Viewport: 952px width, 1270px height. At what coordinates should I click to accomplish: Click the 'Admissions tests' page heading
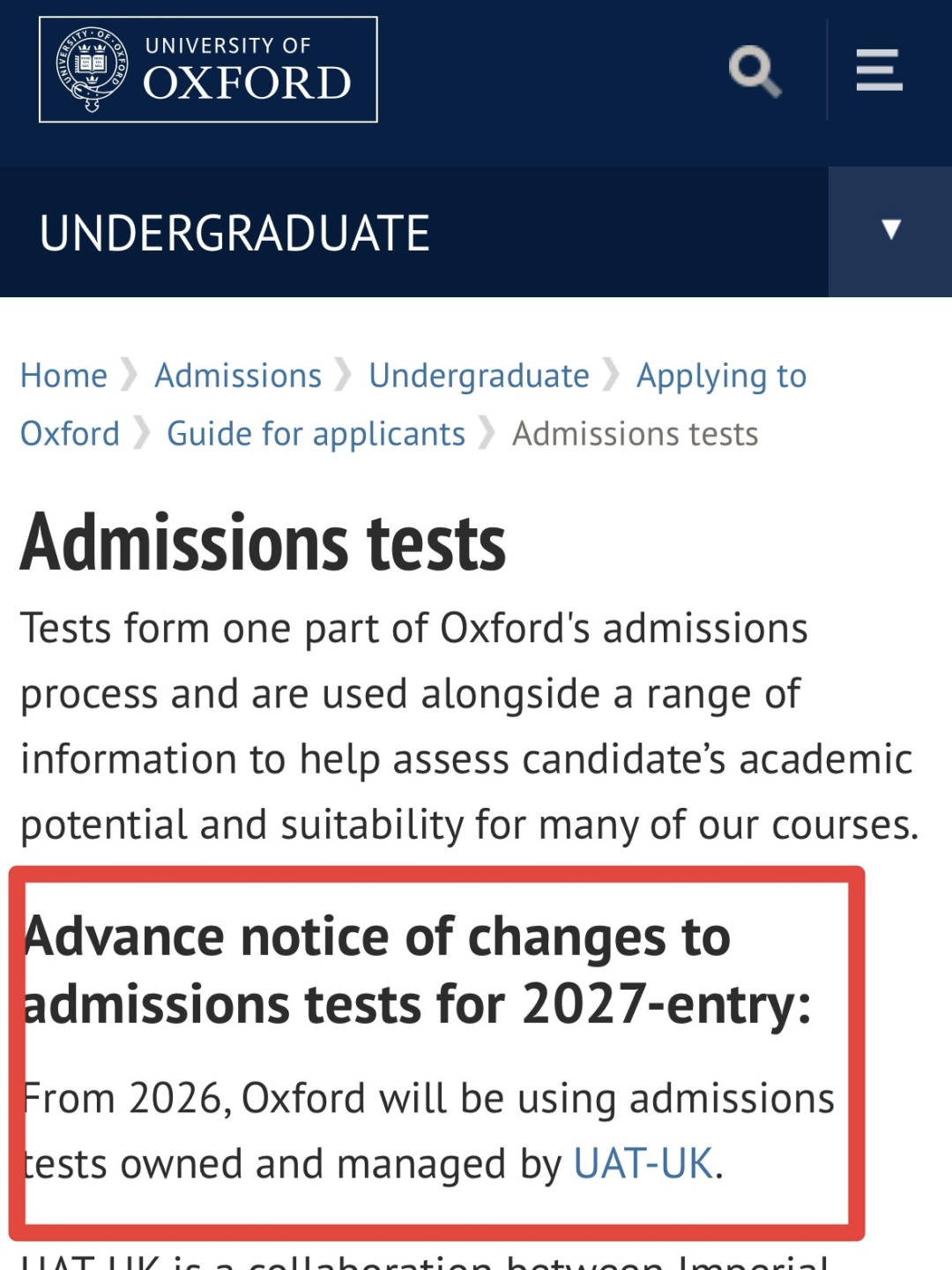point(263,543)
